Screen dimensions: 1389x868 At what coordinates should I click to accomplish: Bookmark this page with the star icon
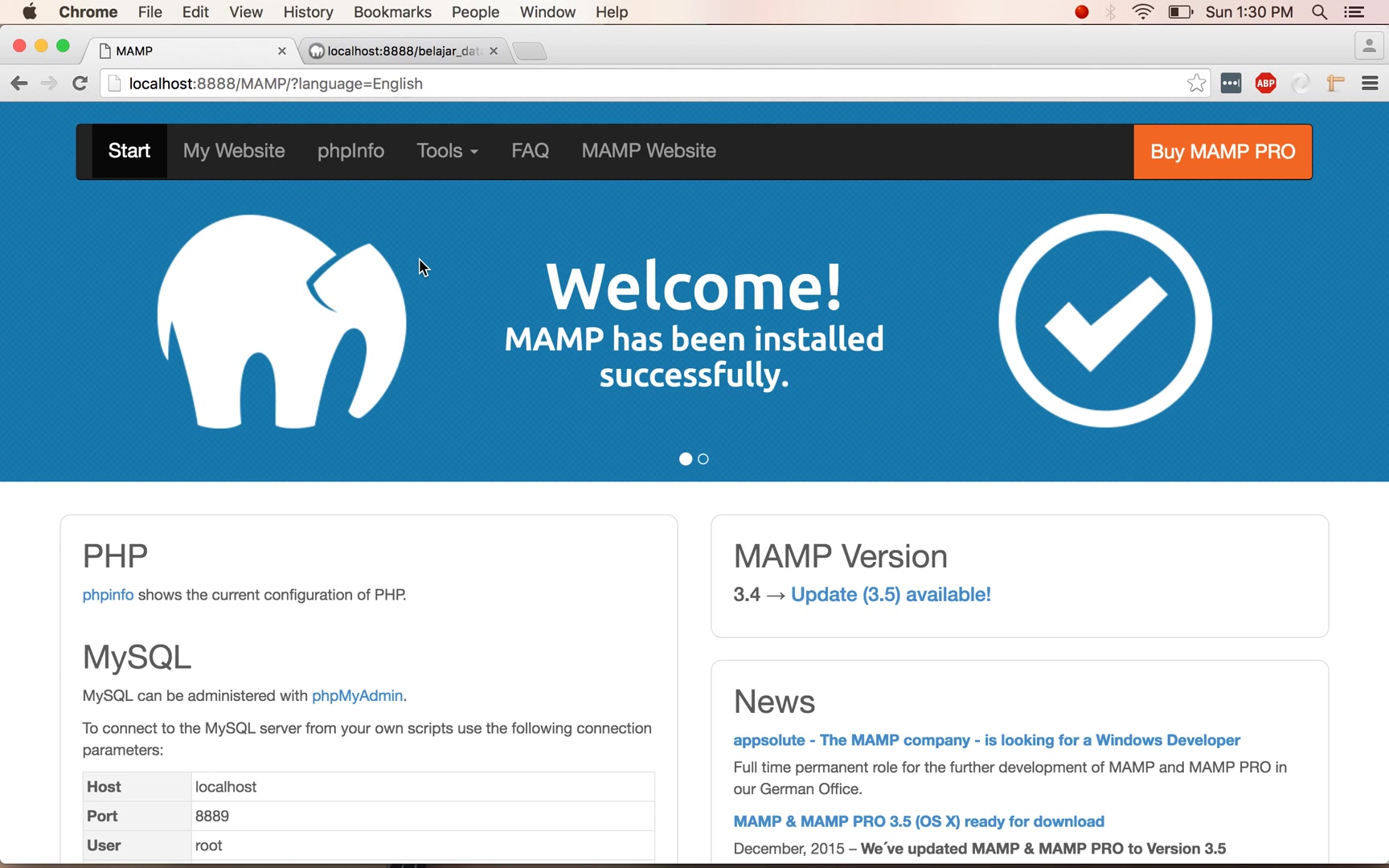tap(1196, 83)
